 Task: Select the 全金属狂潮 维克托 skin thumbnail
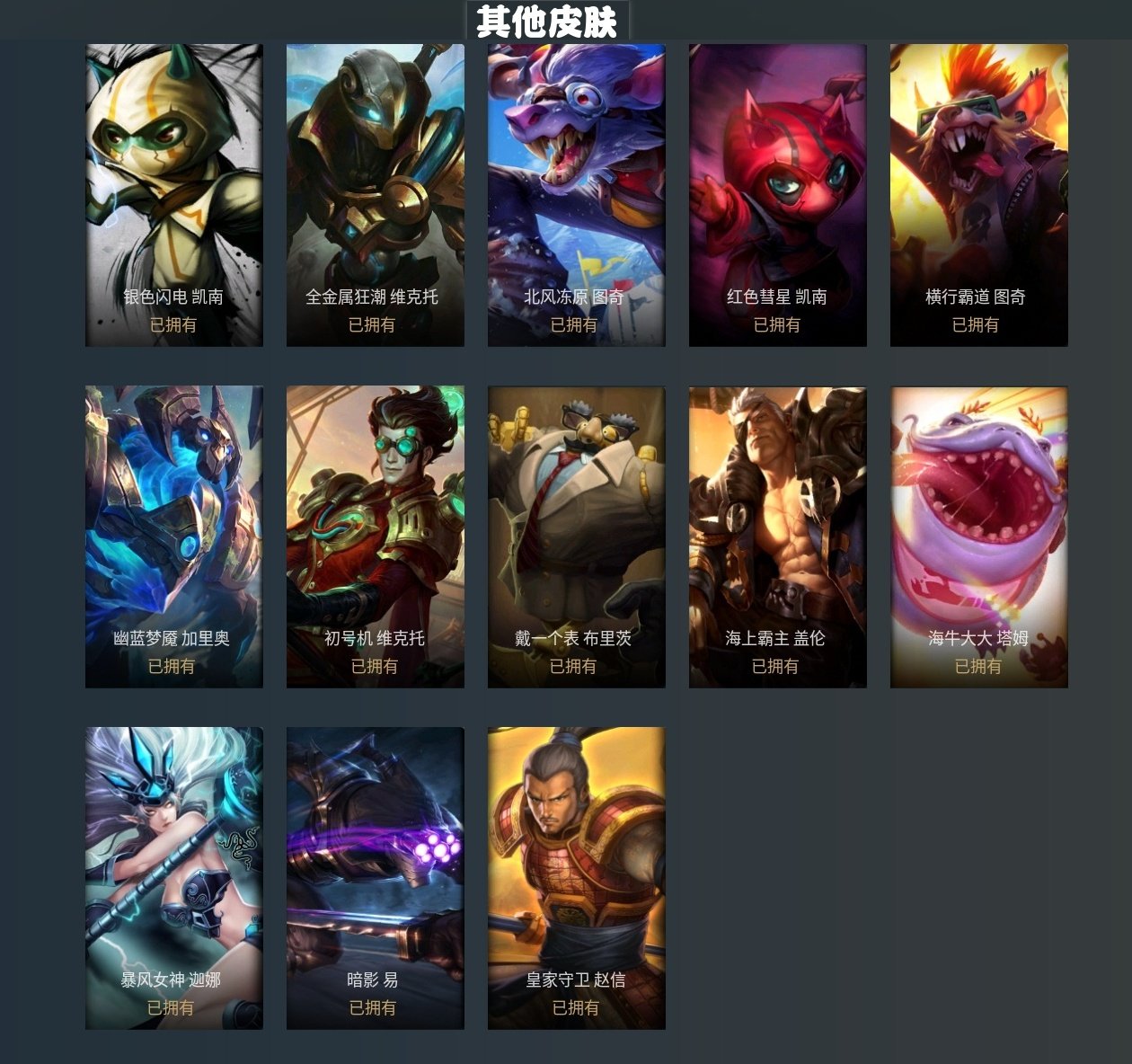[x=376, y=195]
